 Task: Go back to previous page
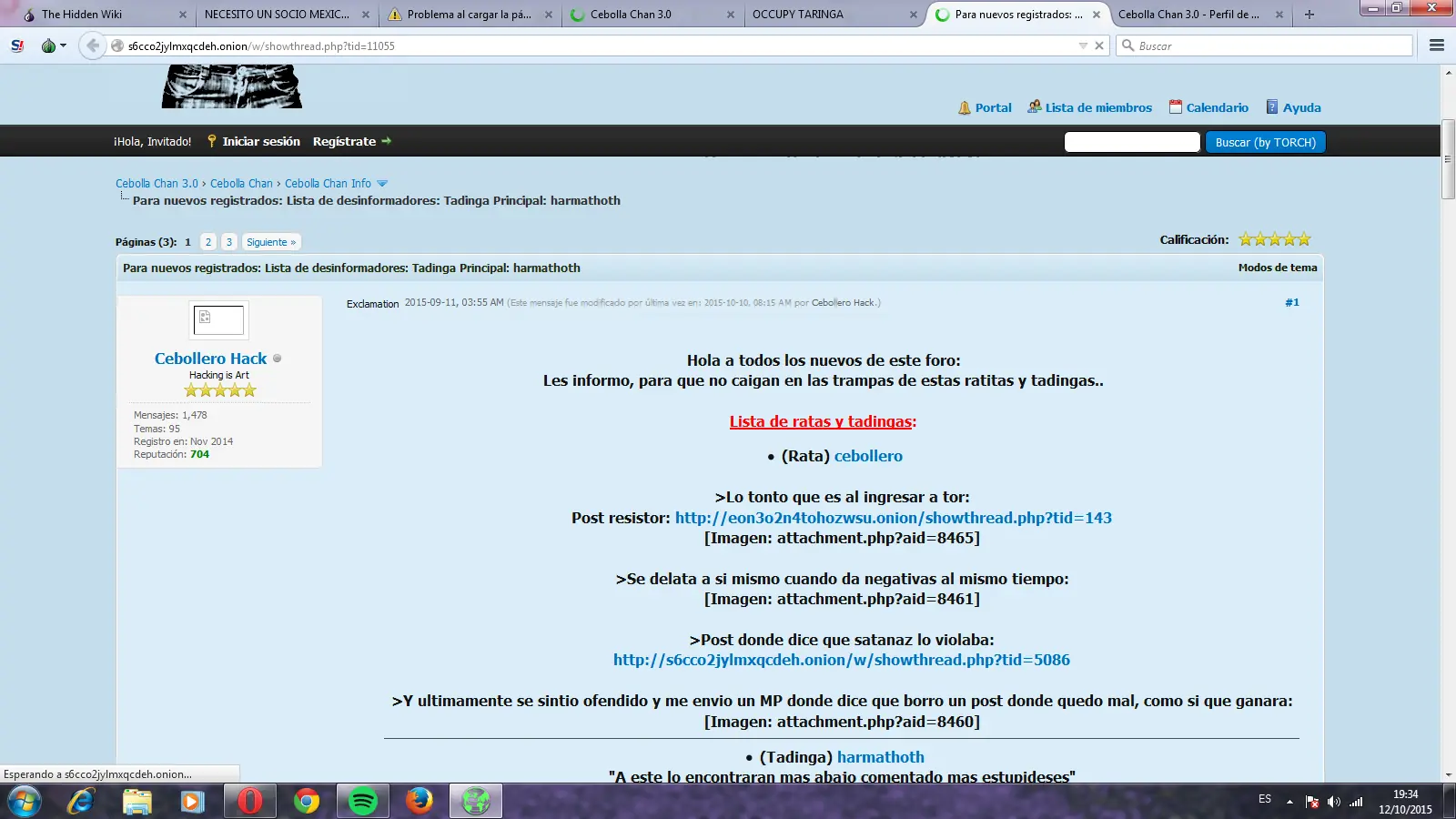[93, 45]
